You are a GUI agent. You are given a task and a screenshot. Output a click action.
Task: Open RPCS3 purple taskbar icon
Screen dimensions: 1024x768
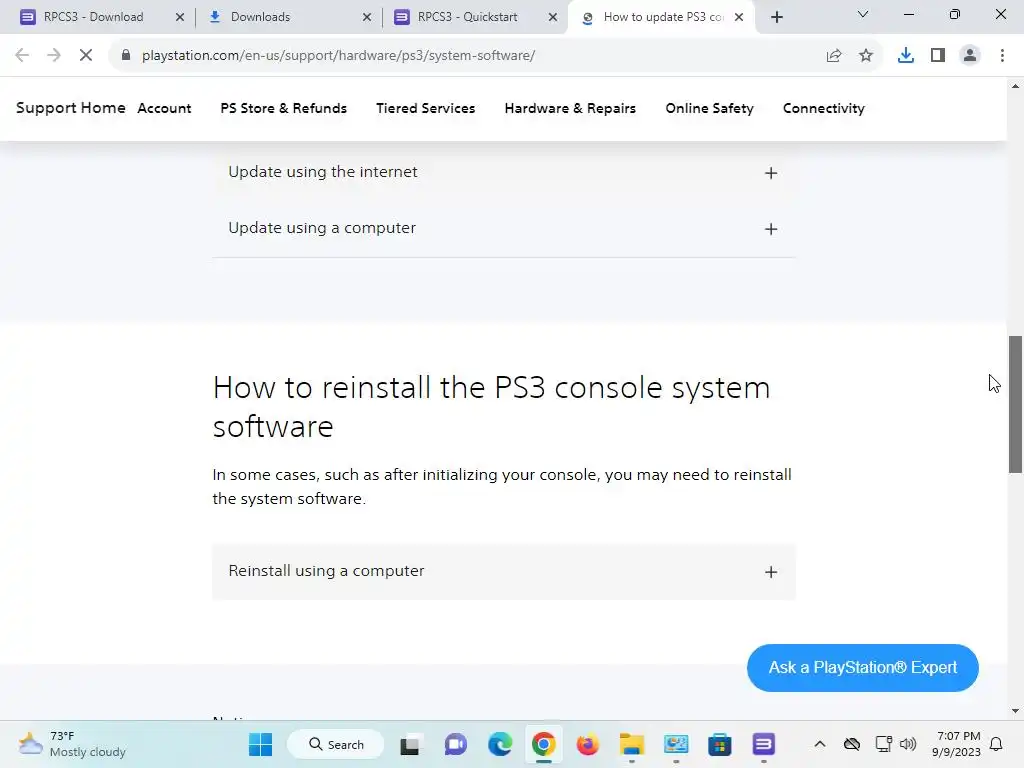click(x=763, y=744)
